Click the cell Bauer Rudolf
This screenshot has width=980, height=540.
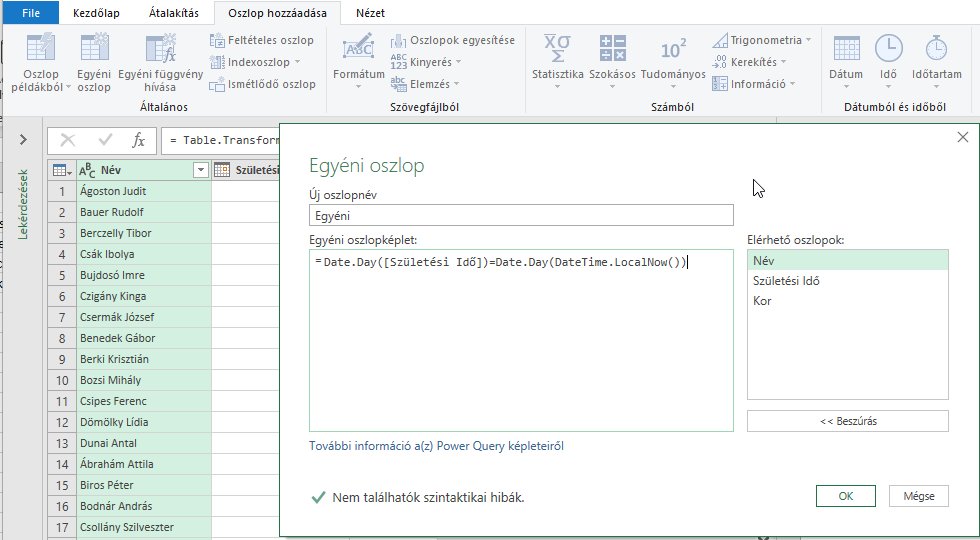coord(144,212)
